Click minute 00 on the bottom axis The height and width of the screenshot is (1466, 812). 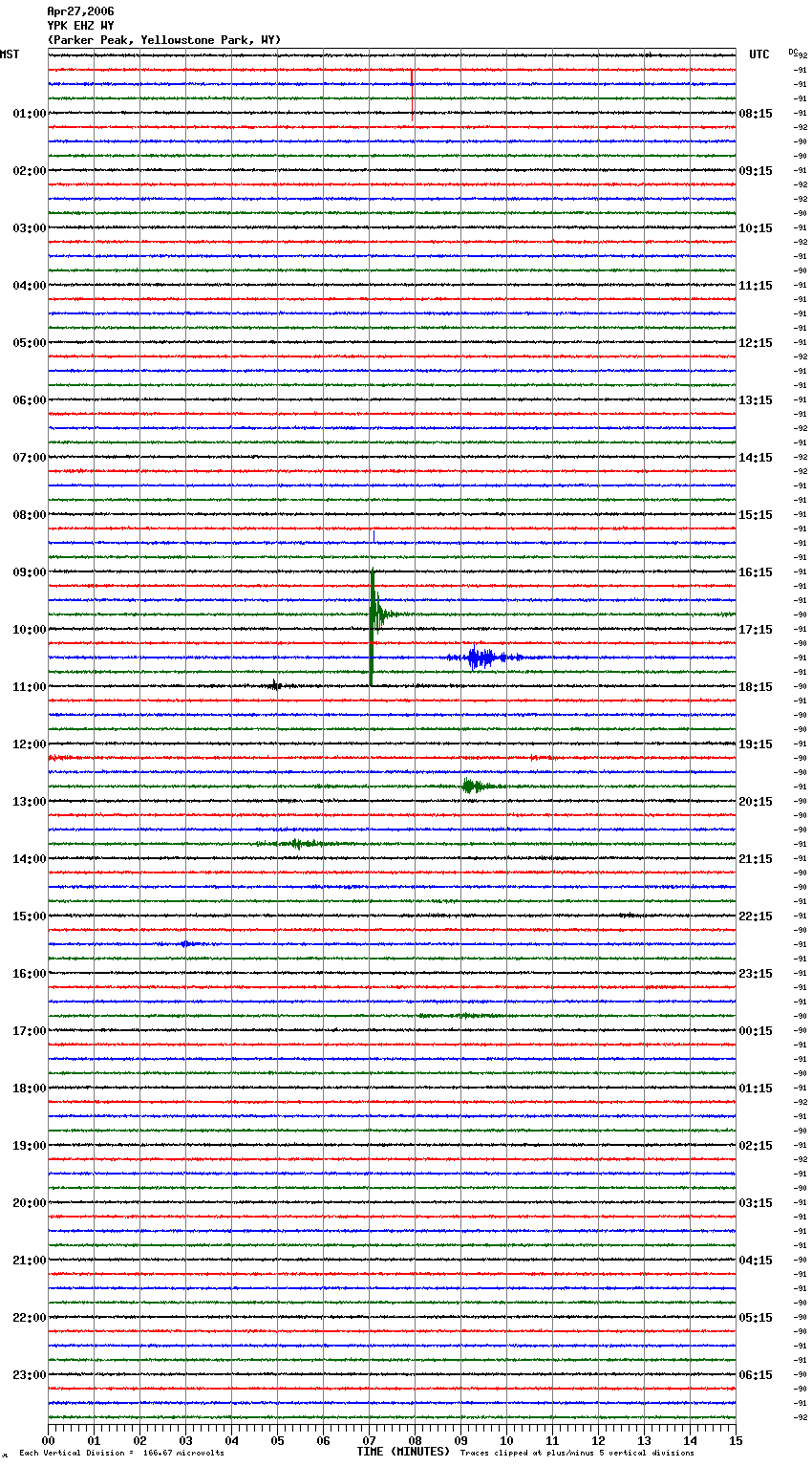click(48, 1440)
